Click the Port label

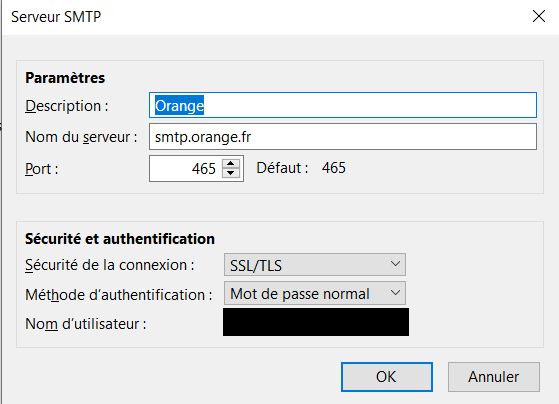(41, 169)
